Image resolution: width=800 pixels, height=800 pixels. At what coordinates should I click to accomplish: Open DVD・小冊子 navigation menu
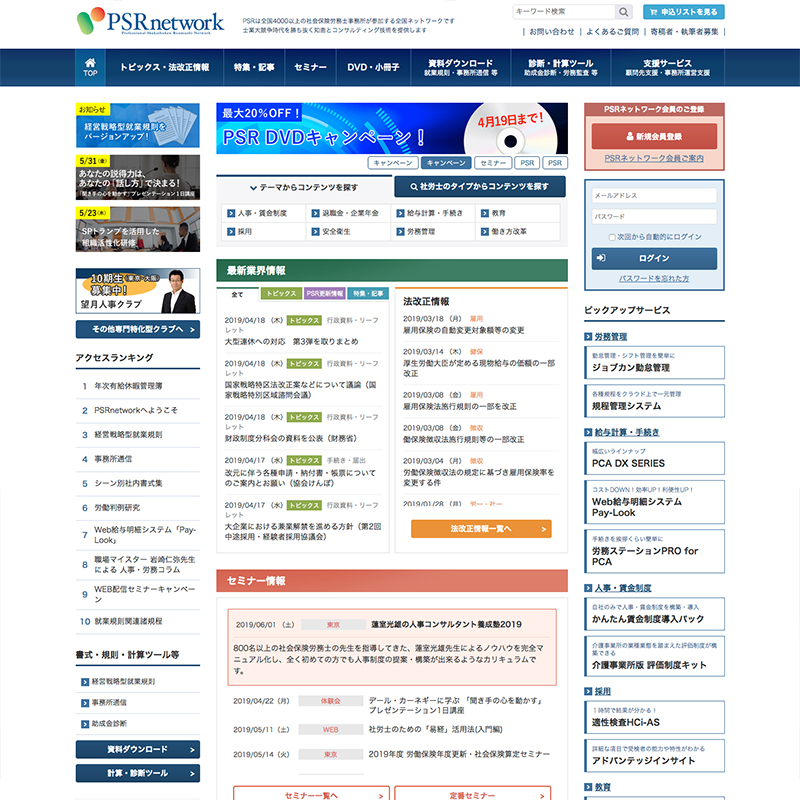[373, 67]
